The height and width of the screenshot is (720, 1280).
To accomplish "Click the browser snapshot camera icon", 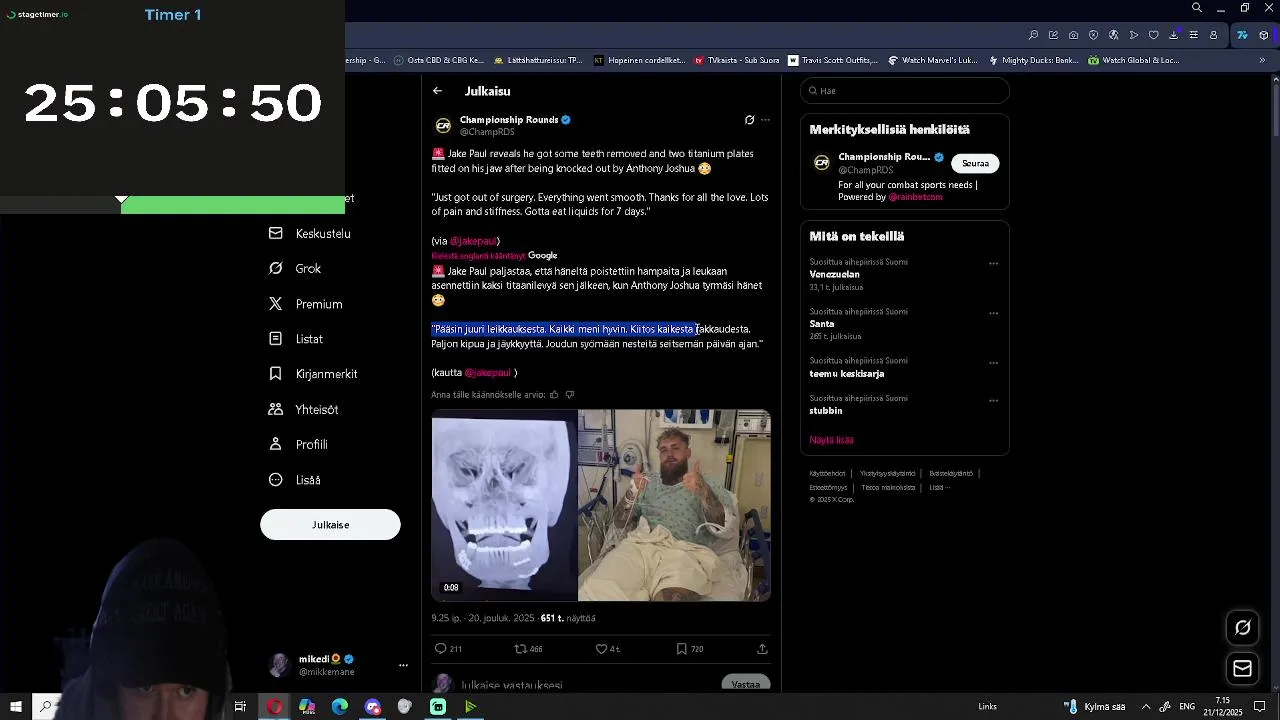I will pos(1073,35).
